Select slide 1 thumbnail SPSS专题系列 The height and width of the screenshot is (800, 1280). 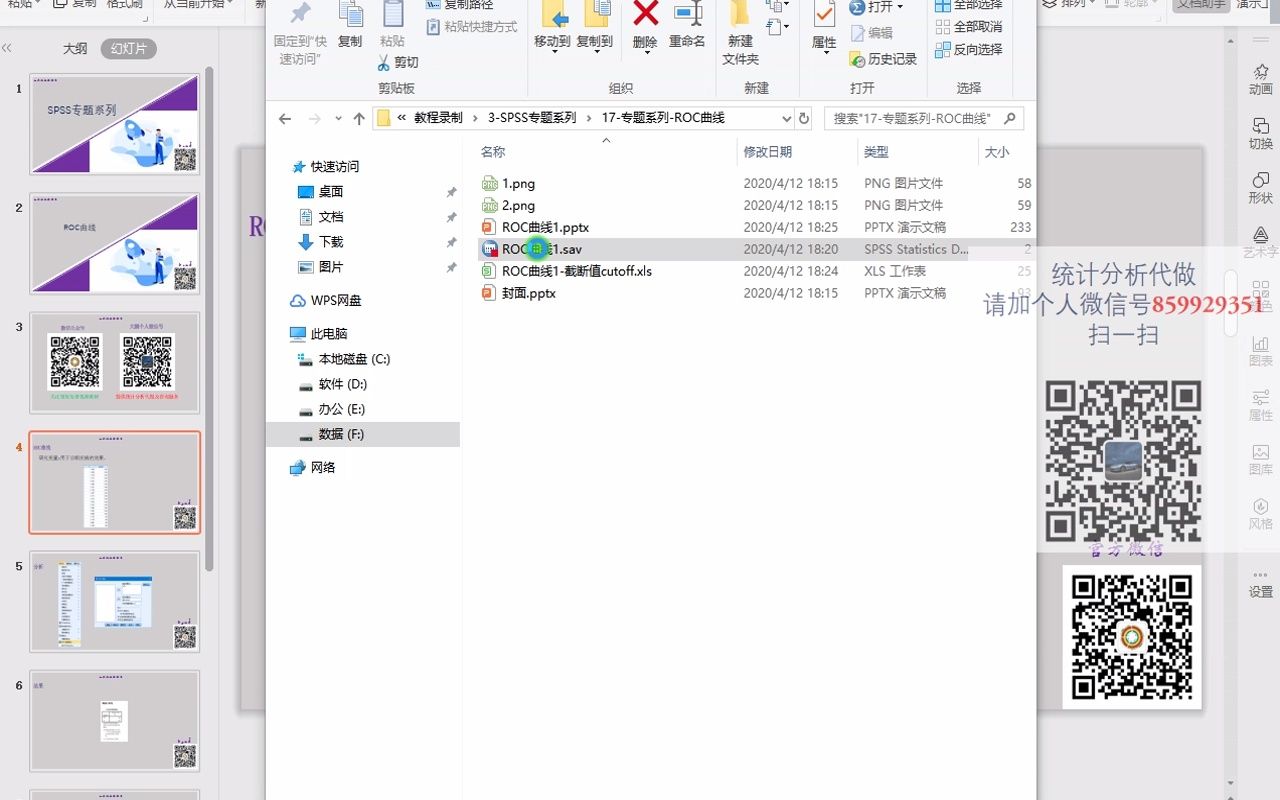(x=115, y=124)
